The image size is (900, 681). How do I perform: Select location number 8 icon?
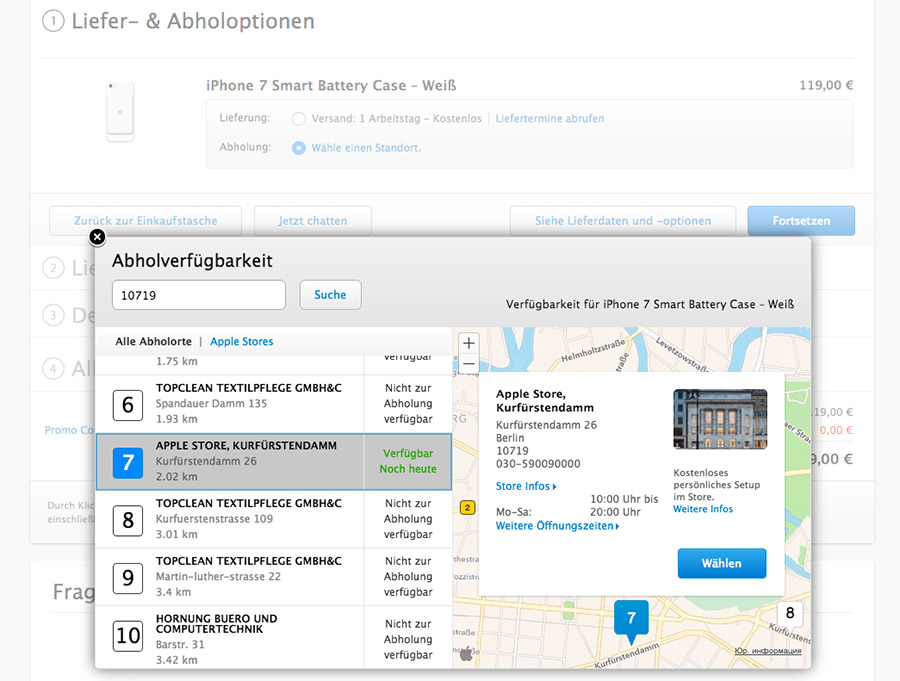pyautogui.click(x=128, y=520)
